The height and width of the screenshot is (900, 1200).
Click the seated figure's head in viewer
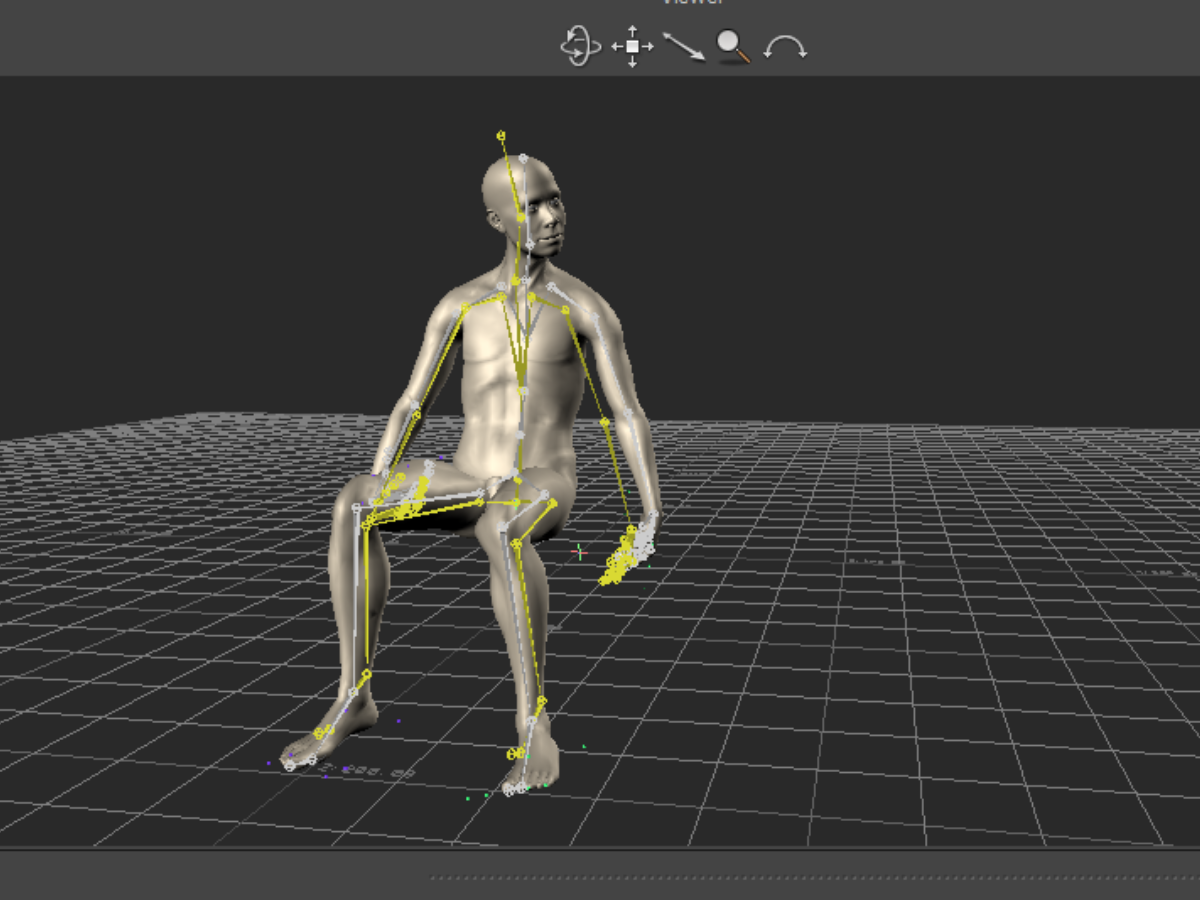coord(524,208)
